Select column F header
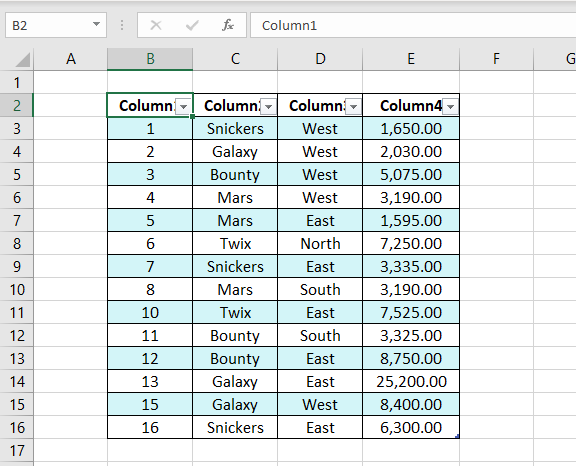Image resolution: width=576 pixels, height=466 pixels. pyautogui.click(x=496, y=59)
